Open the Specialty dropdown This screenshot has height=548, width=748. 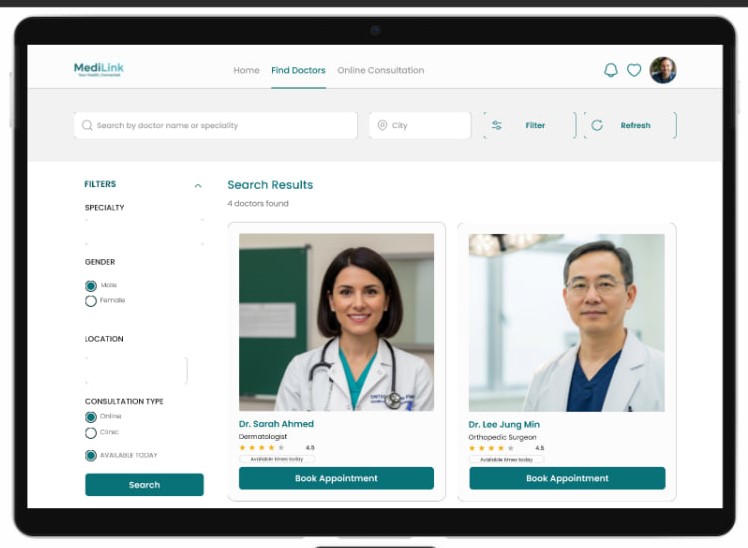click(144, 232)
